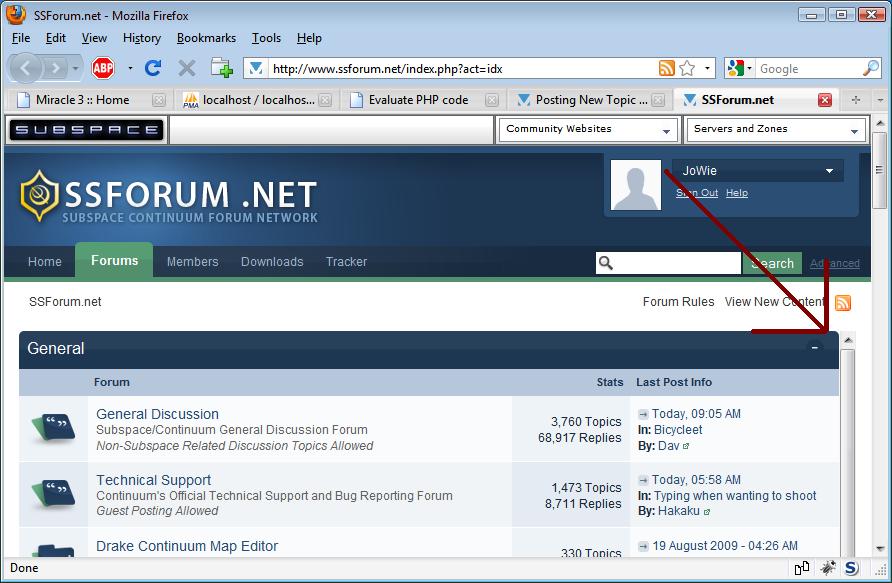Open the bookmark star dropdown arrow
Image resolution: width=892 pixels, height=583 pixels.
[x=707, y=68]
